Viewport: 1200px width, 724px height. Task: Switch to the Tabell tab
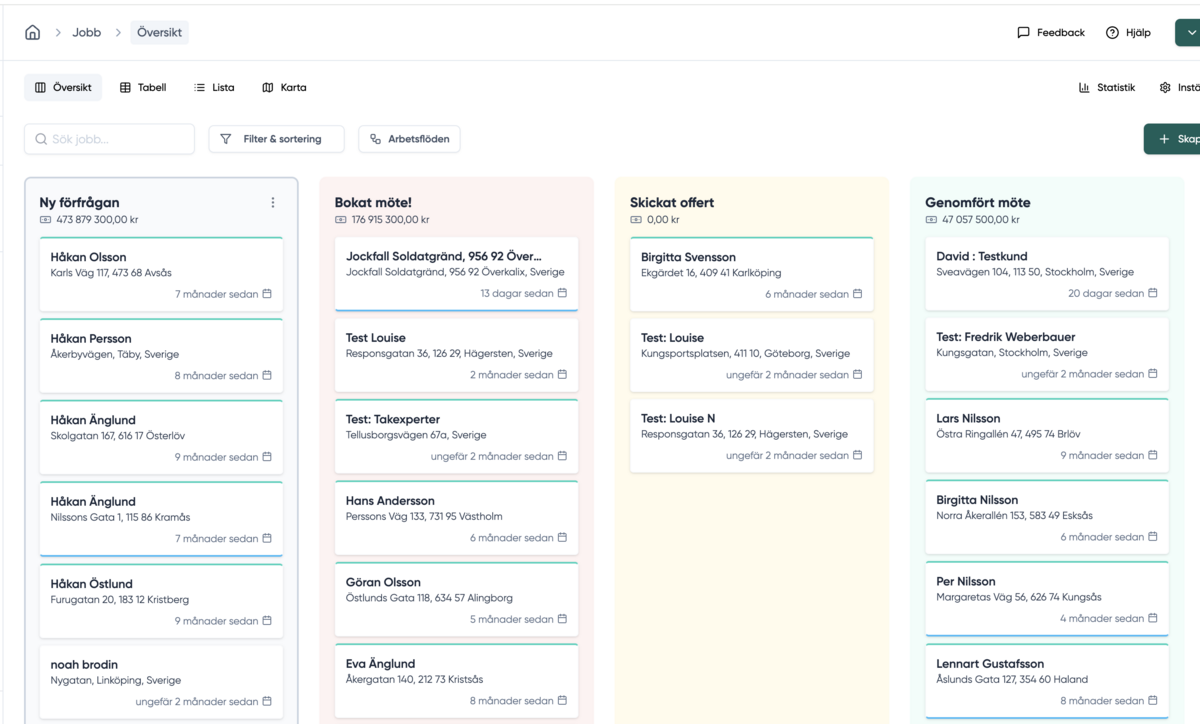pos(143,87)
